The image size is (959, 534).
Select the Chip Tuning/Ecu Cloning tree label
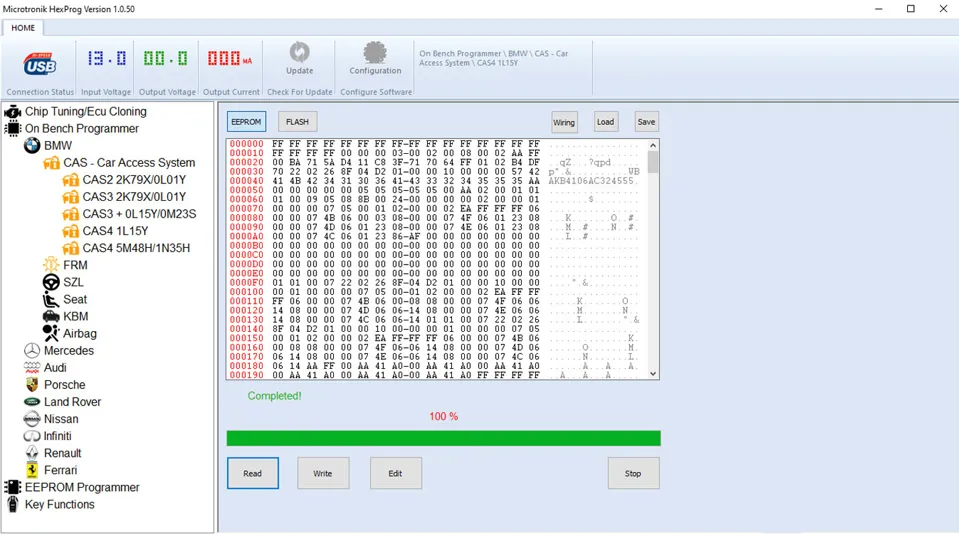coord(86,111)
